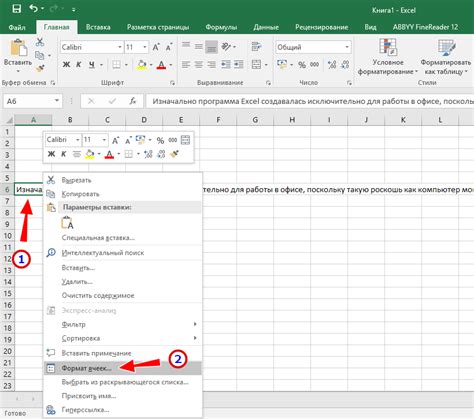This screenshot has width=474, height=419.
Task: Open the Формулы ribbon tab
Action: tap(221, 27)
